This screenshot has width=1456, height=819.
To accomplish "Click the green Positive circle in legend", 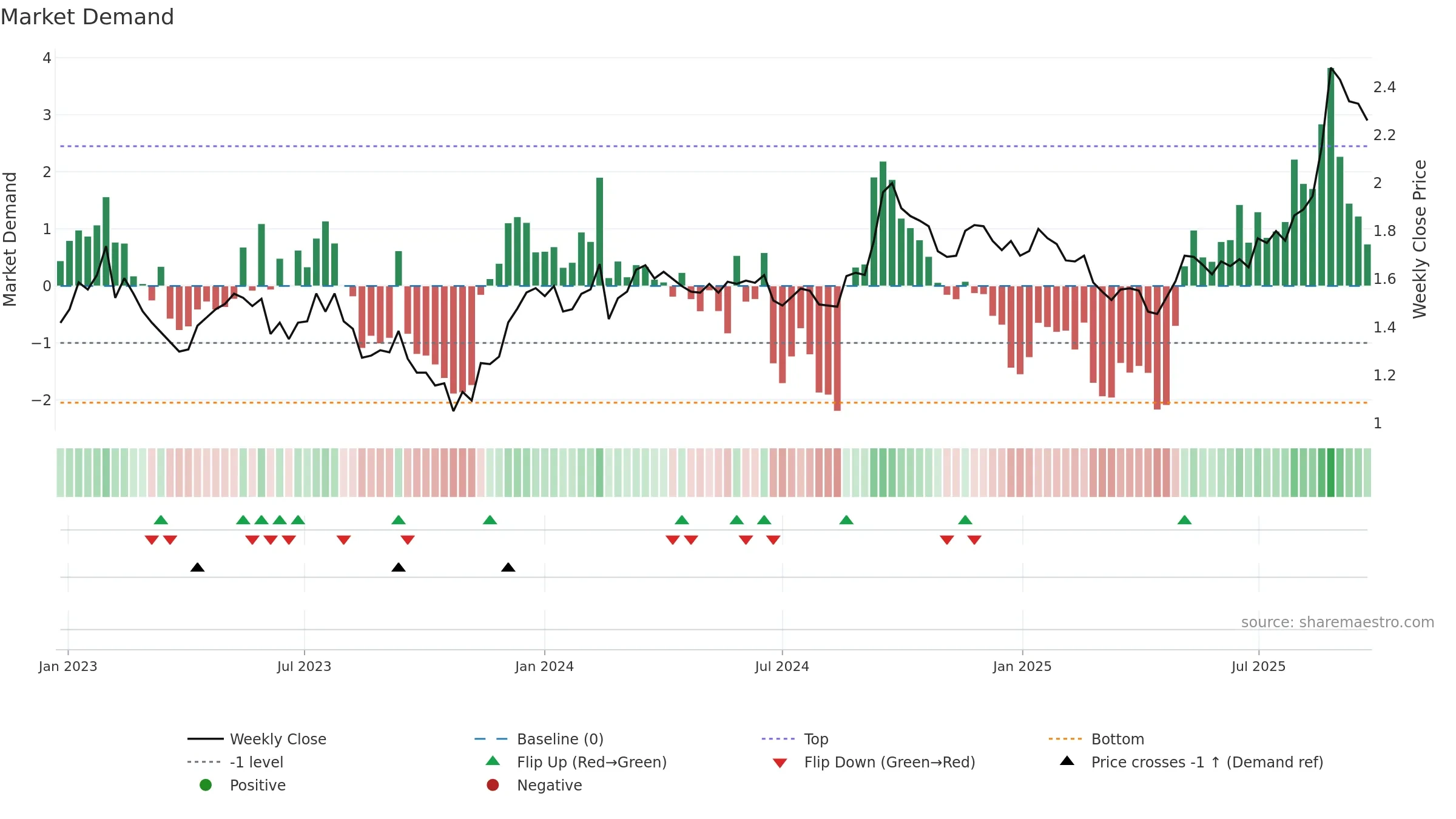I will pyautogui.click(x=206, y=785).
